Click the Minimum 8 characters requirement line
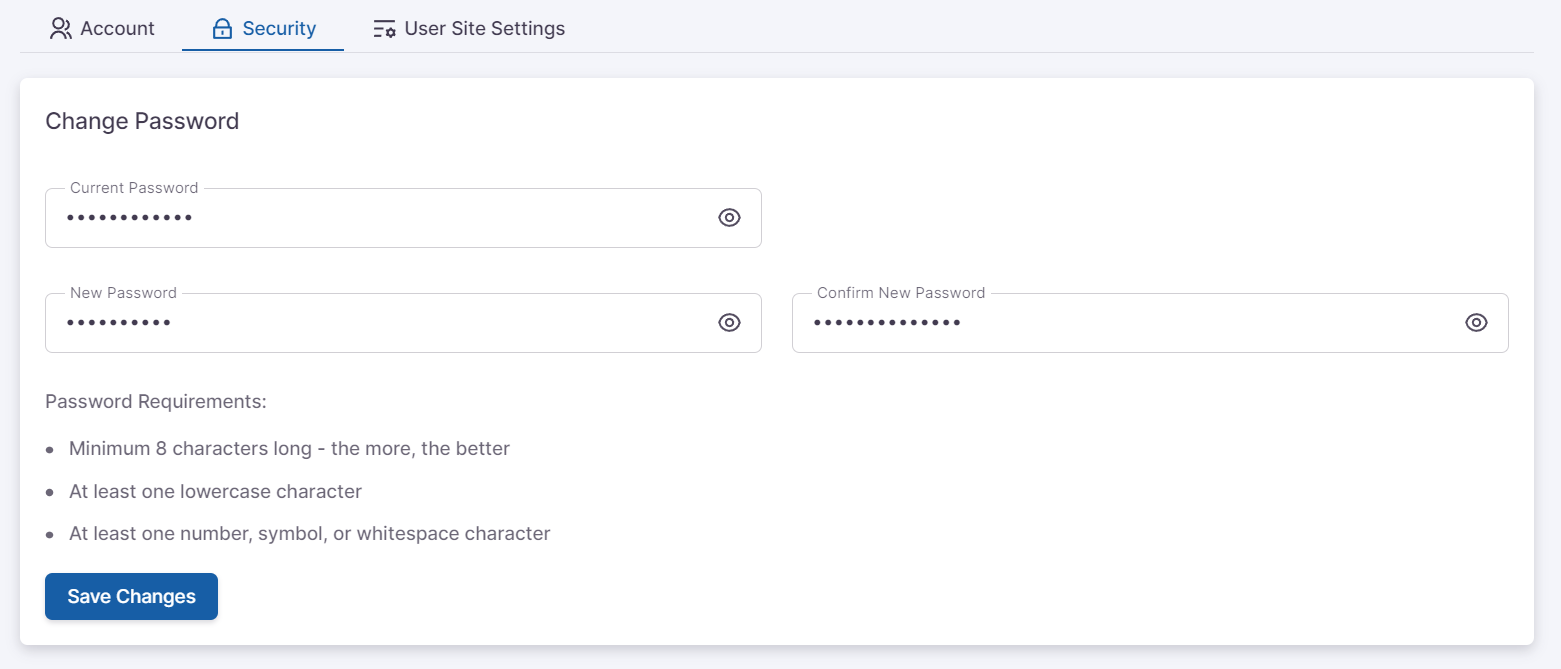This screenshot has width=1561, height=669. tap(289, 449)
